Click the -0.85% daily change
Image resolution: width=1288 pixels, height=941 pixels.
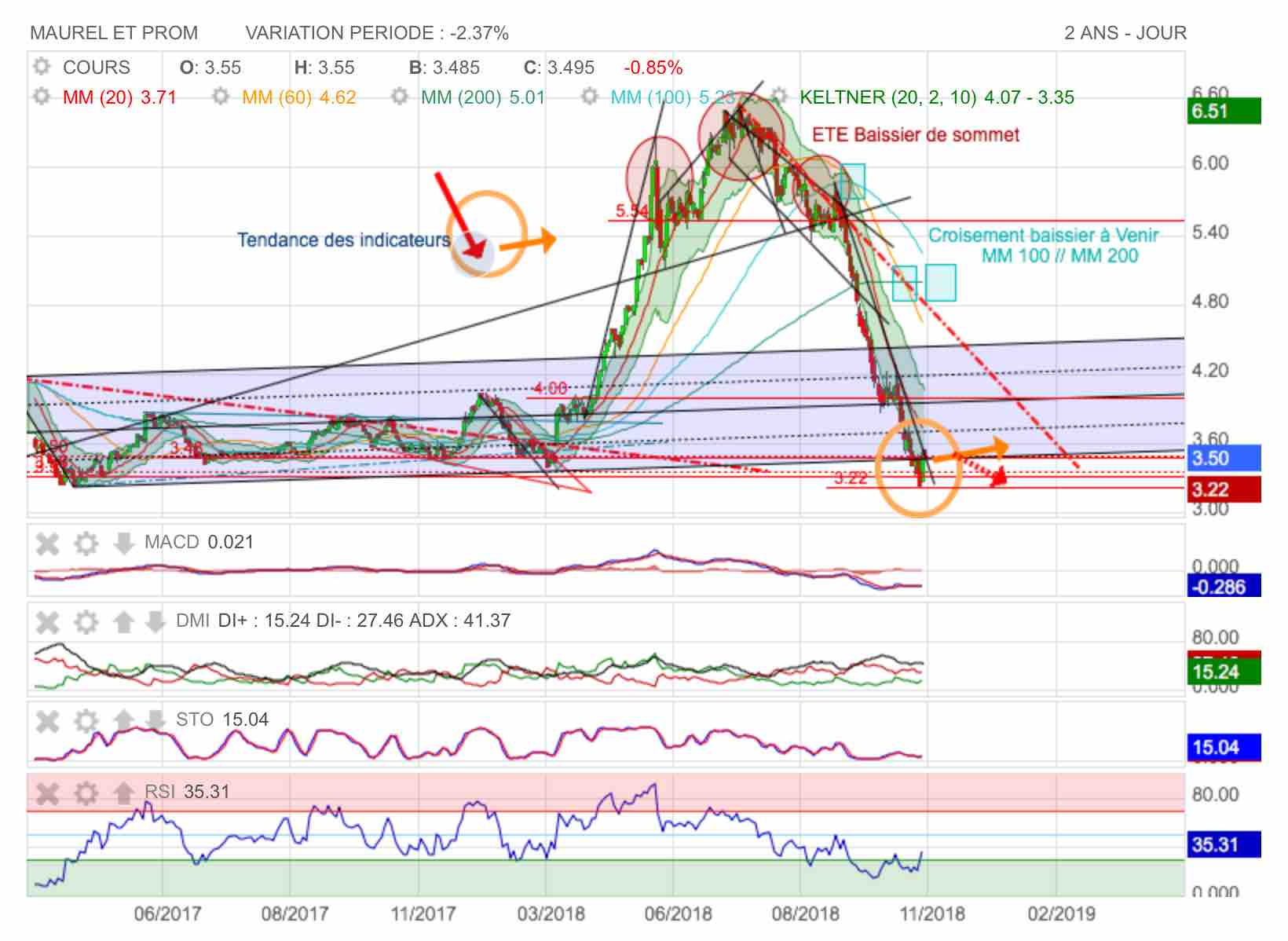point(653,68)
